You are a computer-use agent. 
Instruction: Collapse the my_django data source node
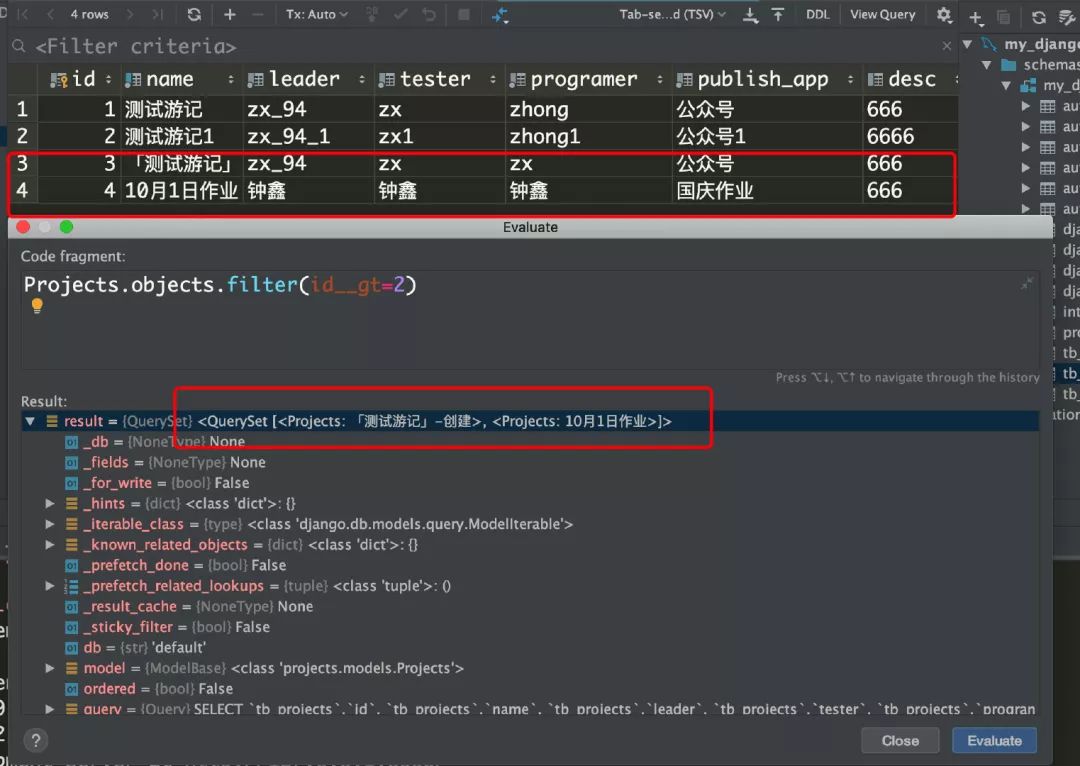967,44
